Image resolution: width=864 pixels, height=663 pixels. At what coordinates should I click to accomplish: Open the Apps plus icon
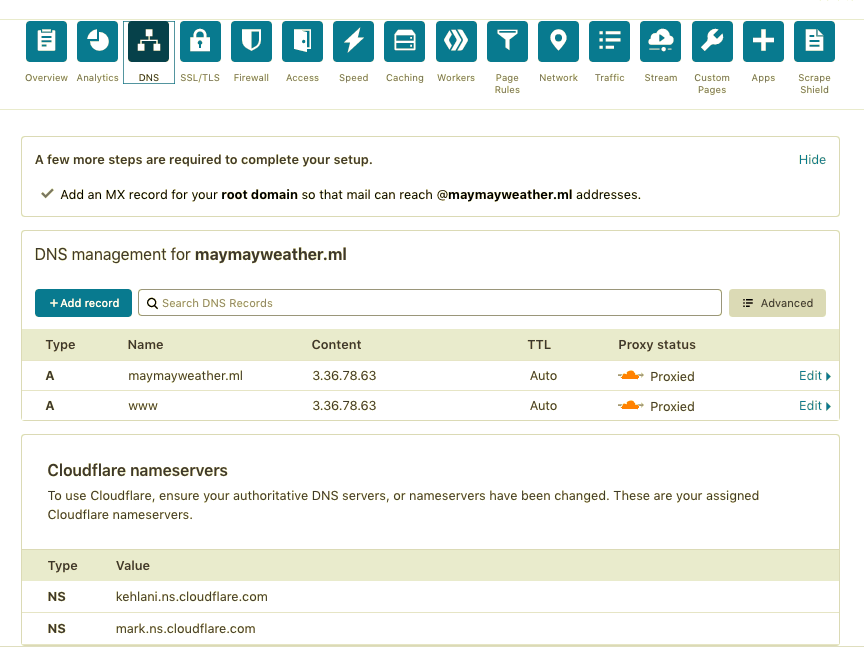click(x=763, y=41)
